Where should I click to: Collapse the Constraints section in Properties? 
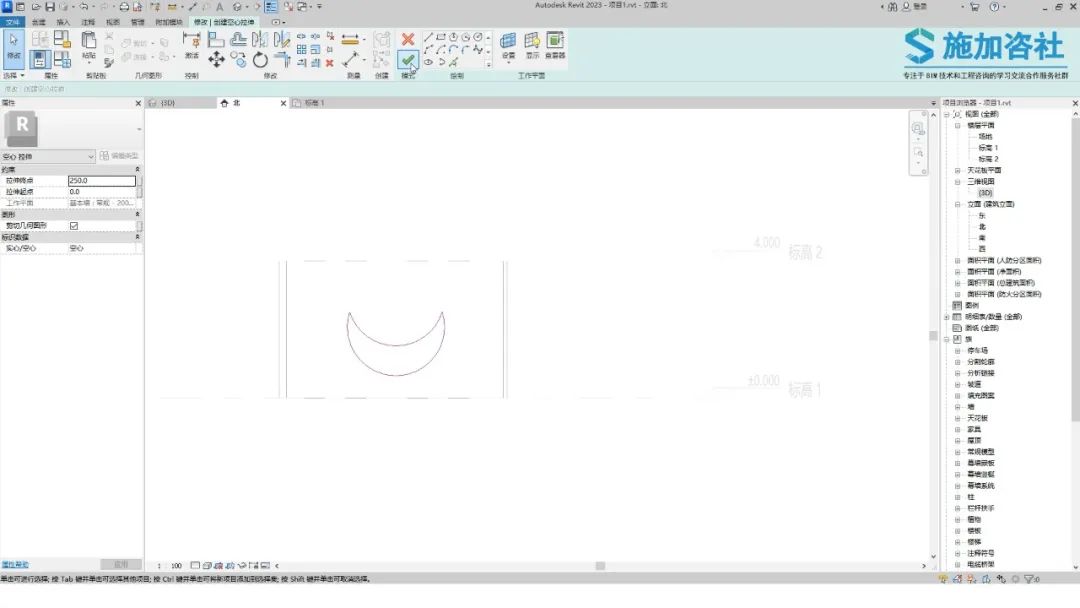pos(136,169)
